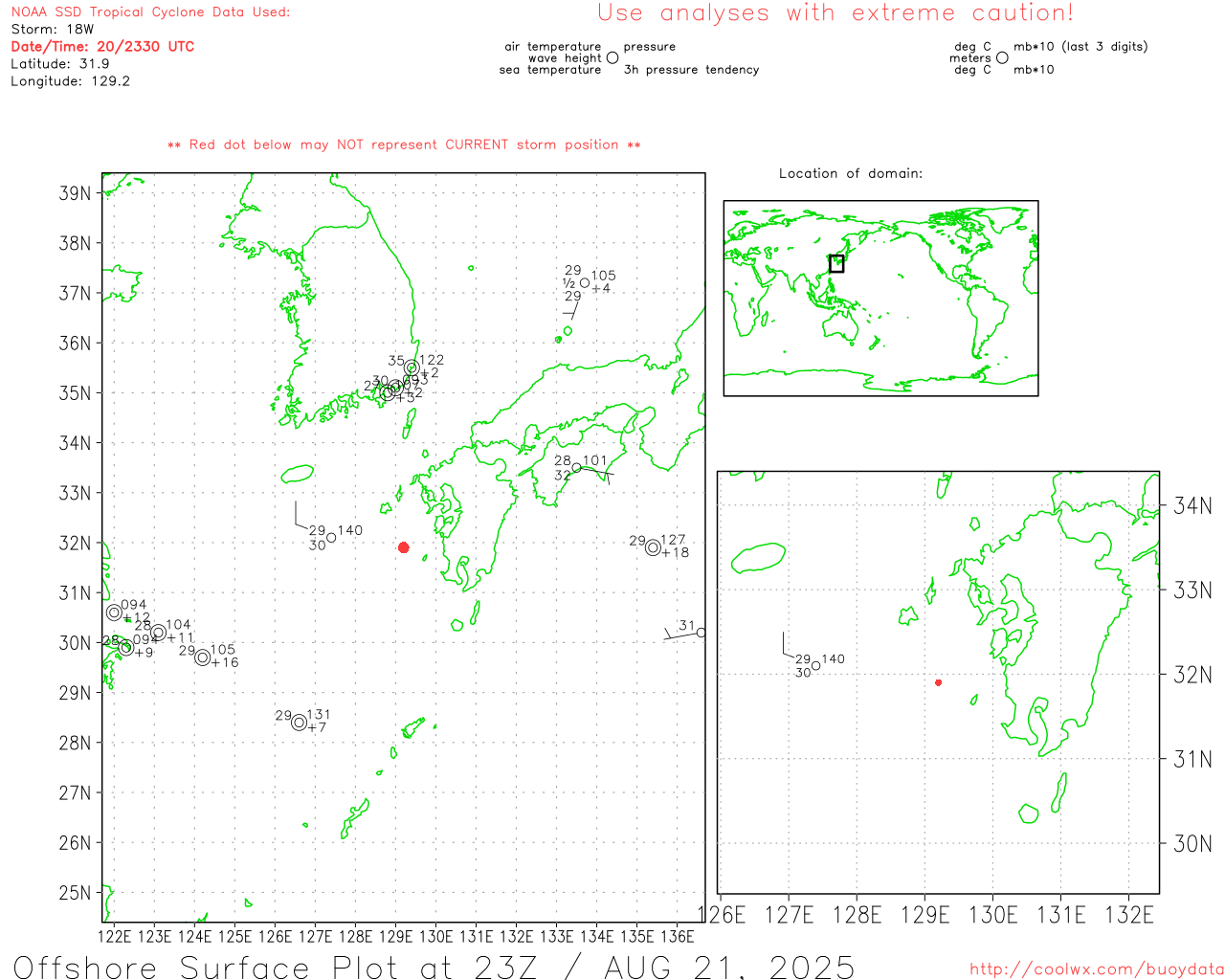Click the 39N latitude label

point(75,193)
